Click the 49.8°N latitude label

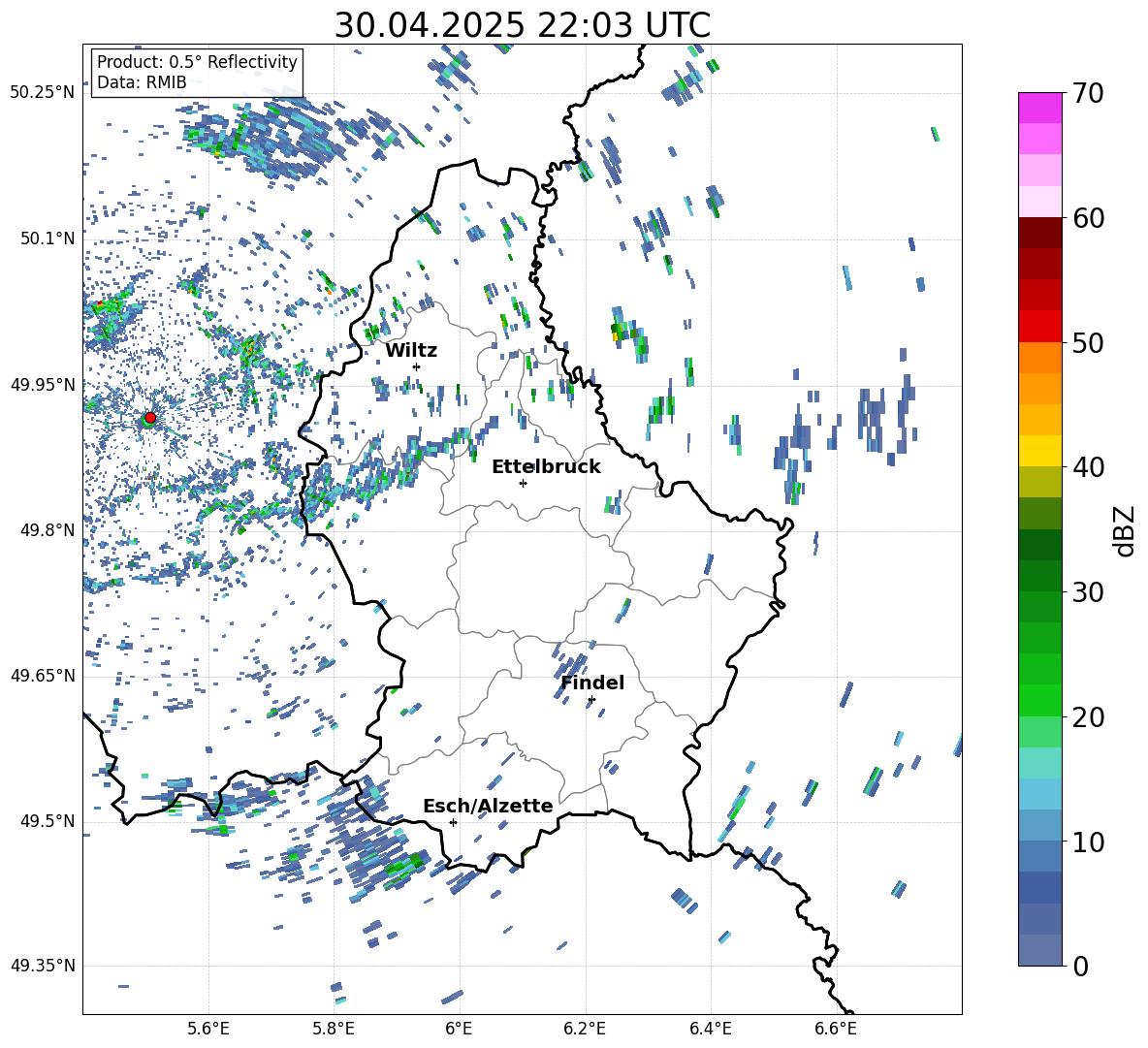pos(47,530)
